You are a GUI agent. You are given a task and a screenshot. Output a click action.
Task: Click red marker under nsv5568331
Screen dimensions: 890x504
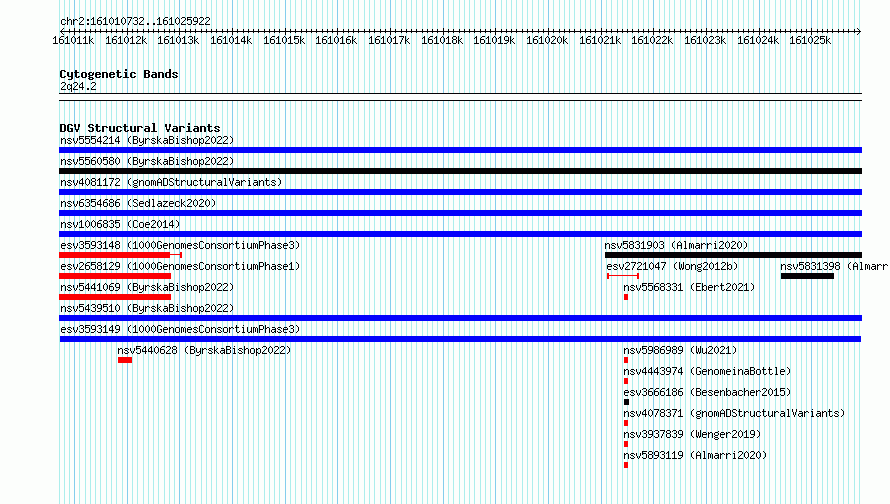(x=626, y=297)
